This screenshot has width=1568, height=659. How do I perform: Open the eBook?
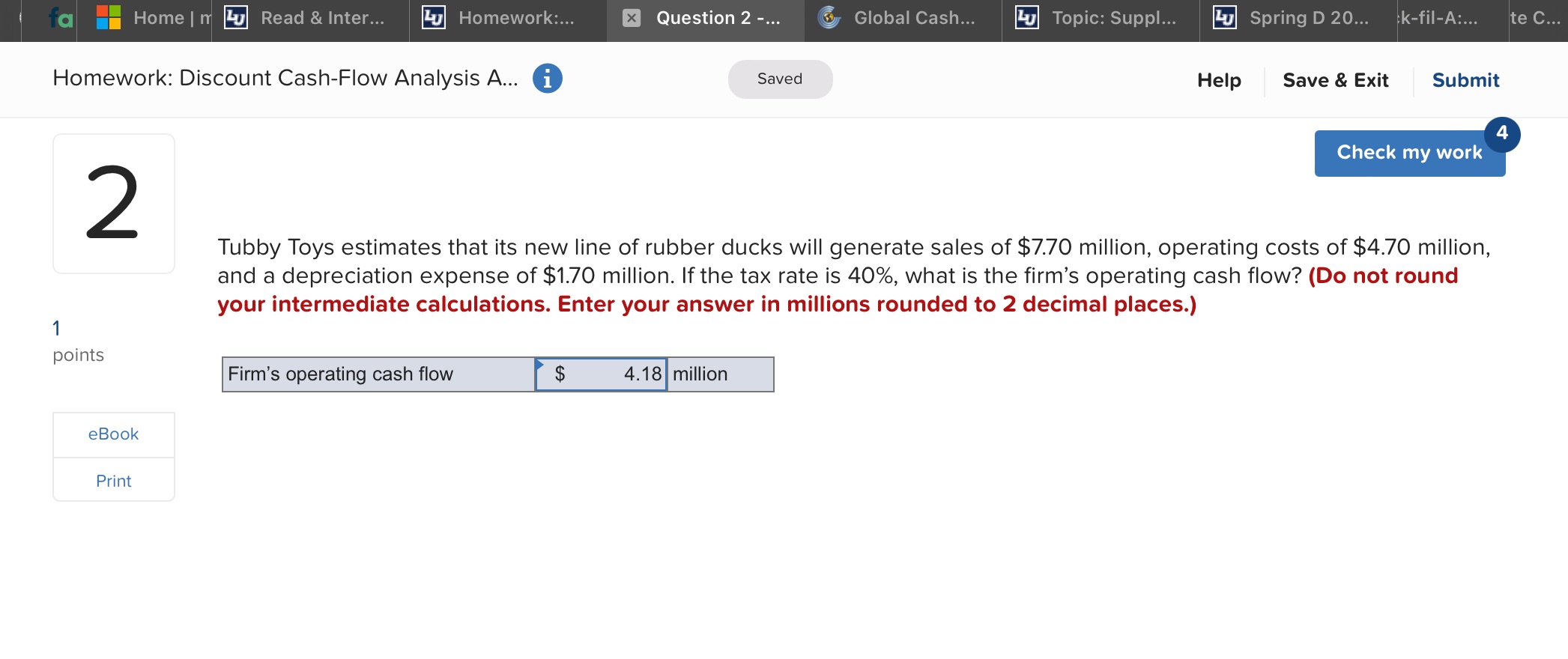click(113, 434)
